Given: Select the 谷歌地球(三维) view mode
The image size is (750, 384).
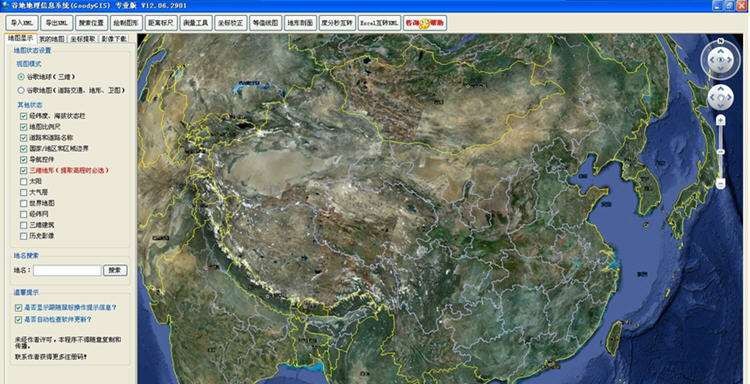Looking at the screenshot, I should coord(21,77).
